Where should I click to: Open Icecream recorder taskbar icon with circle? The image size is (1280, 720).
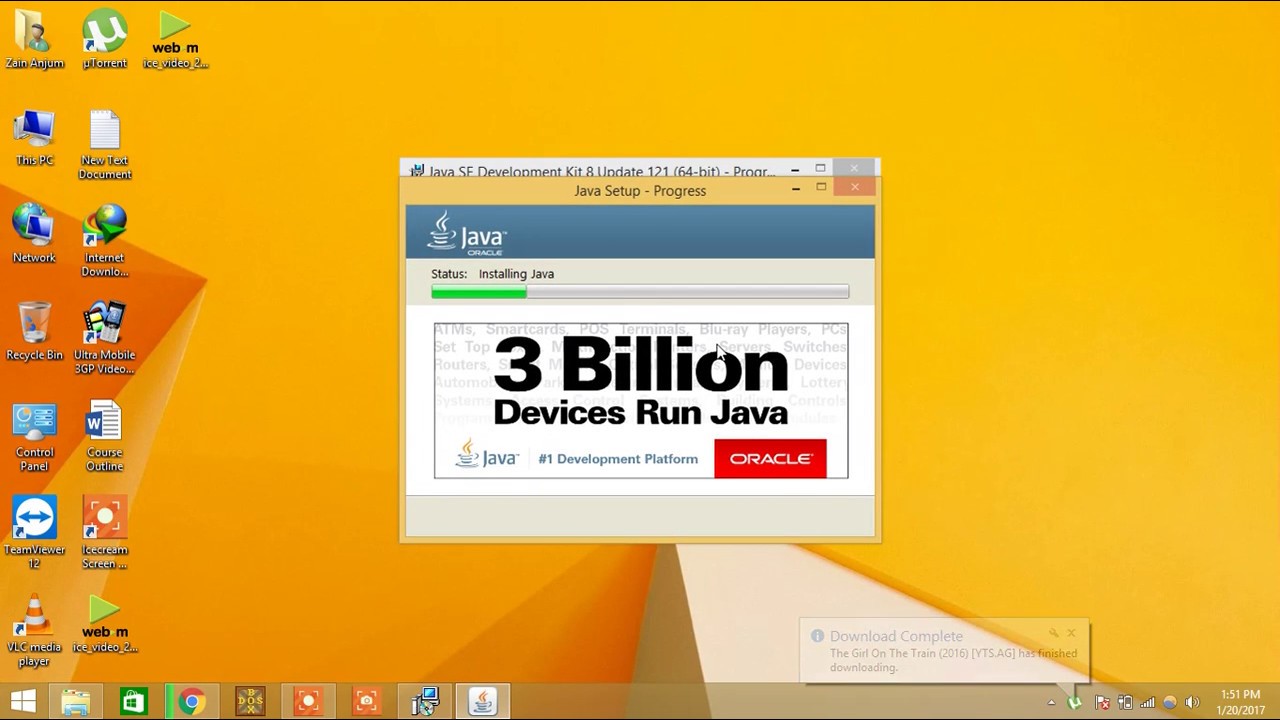coord(307,701)
